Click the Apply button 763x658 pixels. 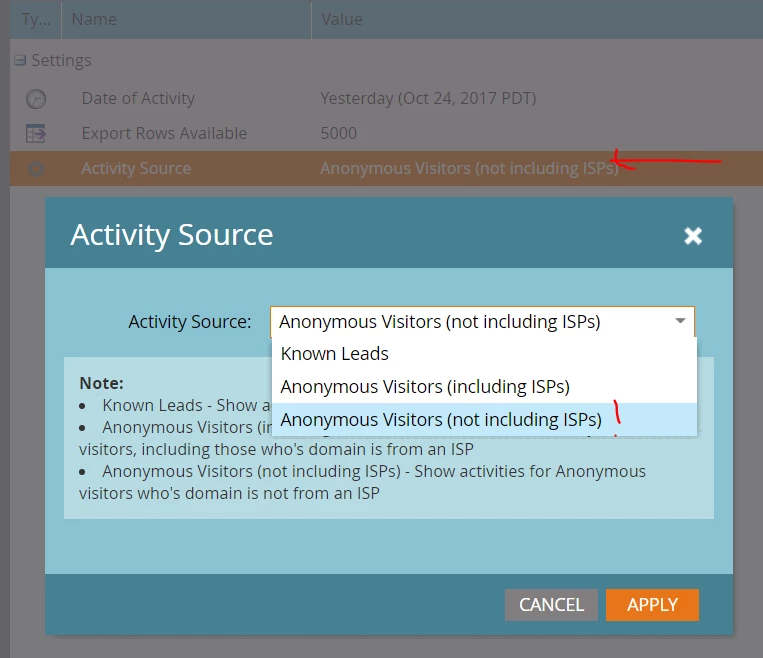coord(652,605)
